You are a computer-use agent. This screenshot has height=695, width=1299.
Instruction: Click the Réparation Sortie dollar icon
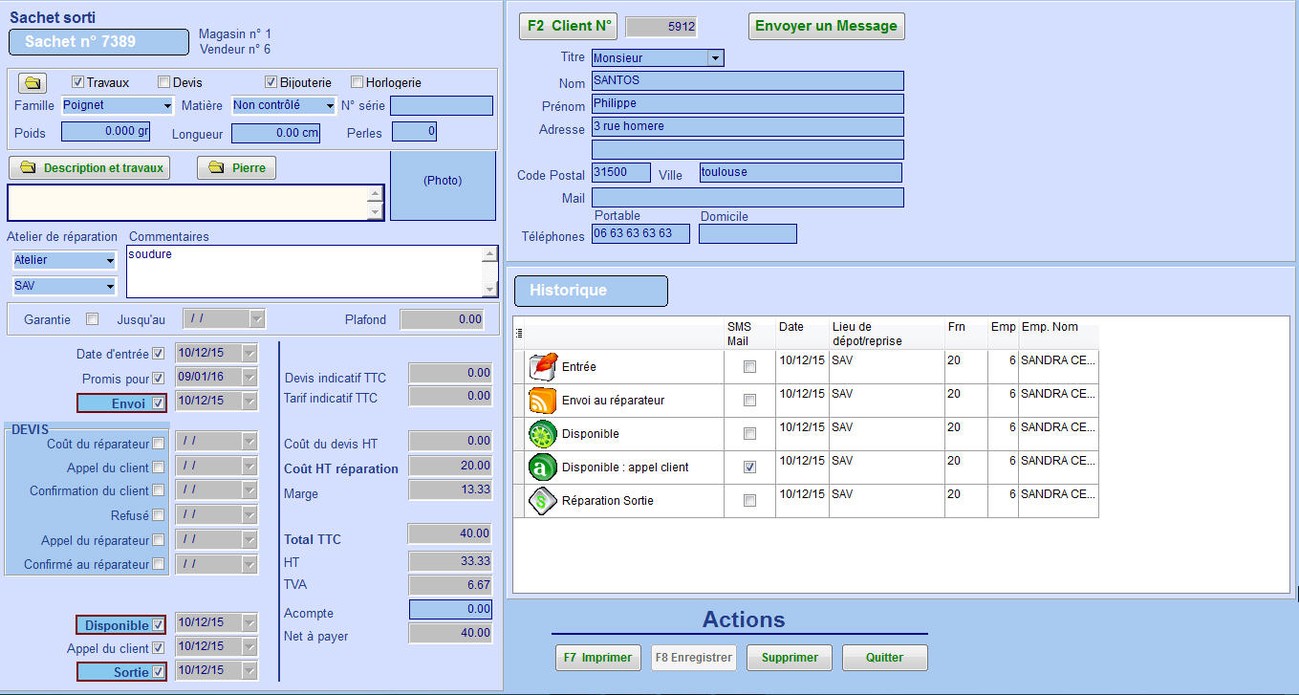[542, 500]
